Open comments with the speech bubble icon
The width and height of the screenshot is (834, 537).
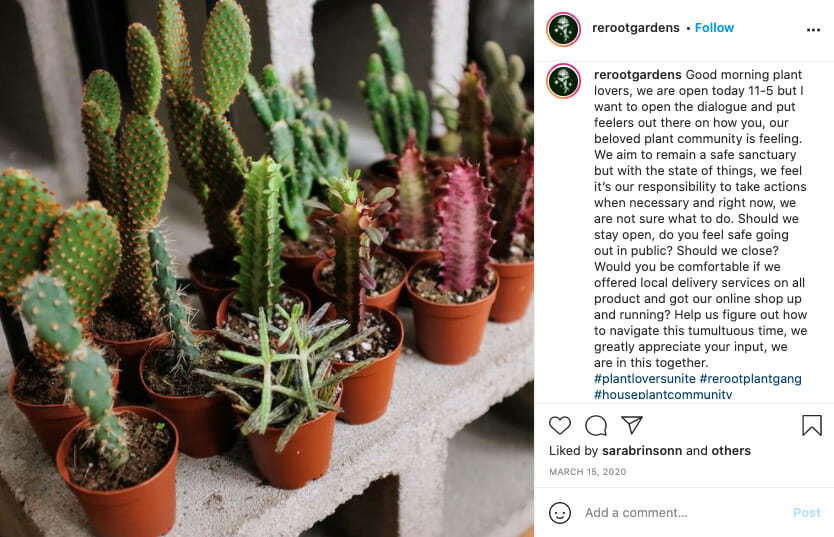pyautogui.click(x=596, y=425)
